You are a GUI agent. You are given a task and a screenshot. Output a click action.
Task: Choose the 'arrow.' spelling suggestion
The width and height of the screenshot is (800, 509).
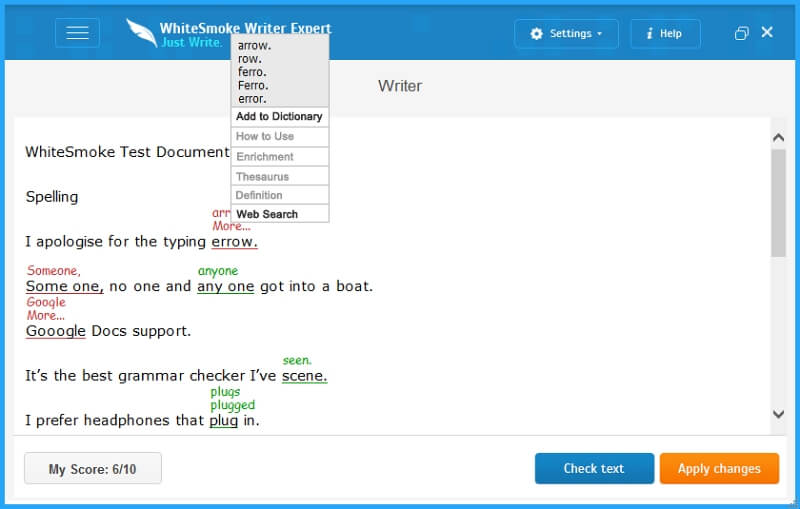254,45
